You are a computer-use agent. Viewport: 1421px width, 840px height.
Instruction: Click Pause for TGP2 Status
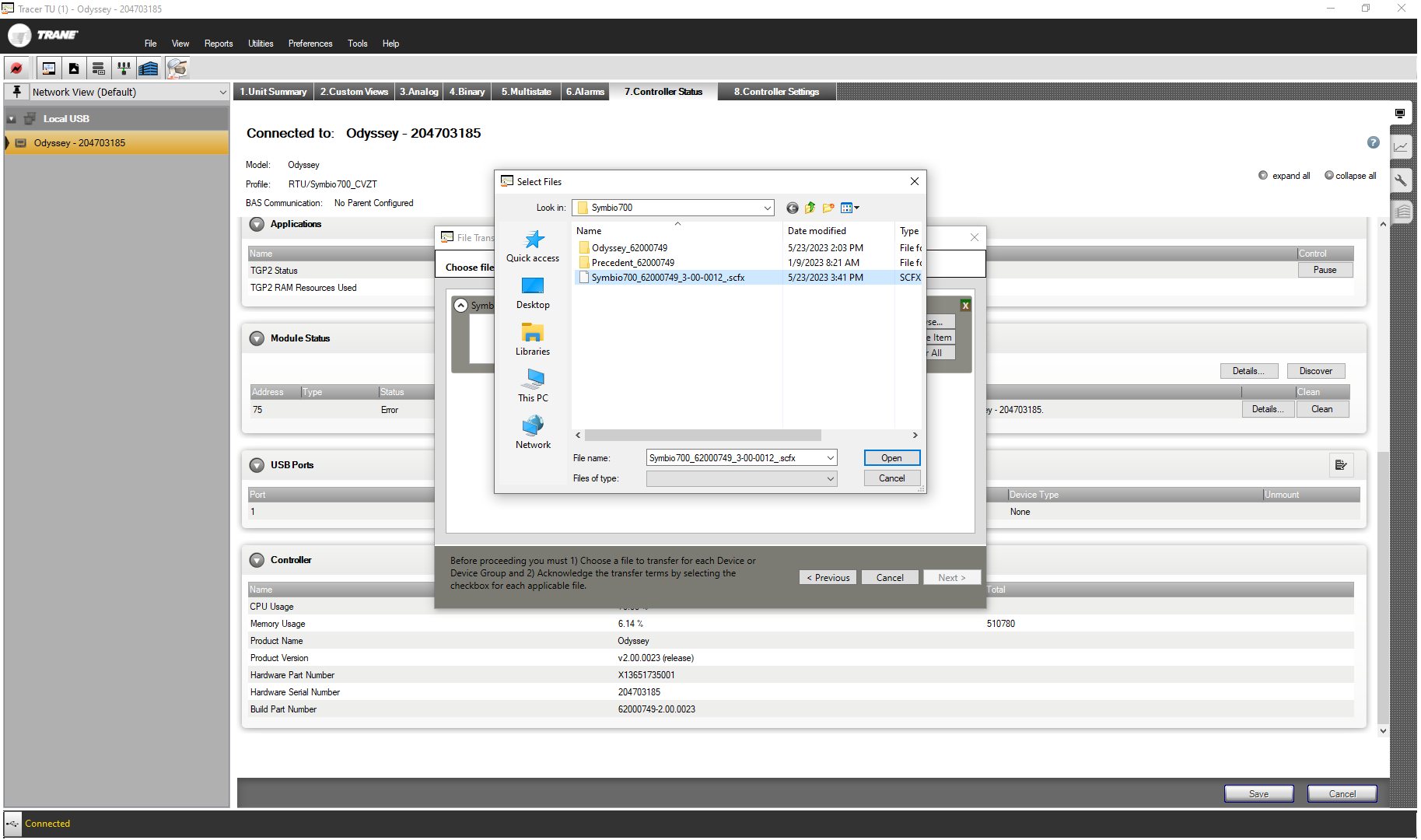(1325, 270)
